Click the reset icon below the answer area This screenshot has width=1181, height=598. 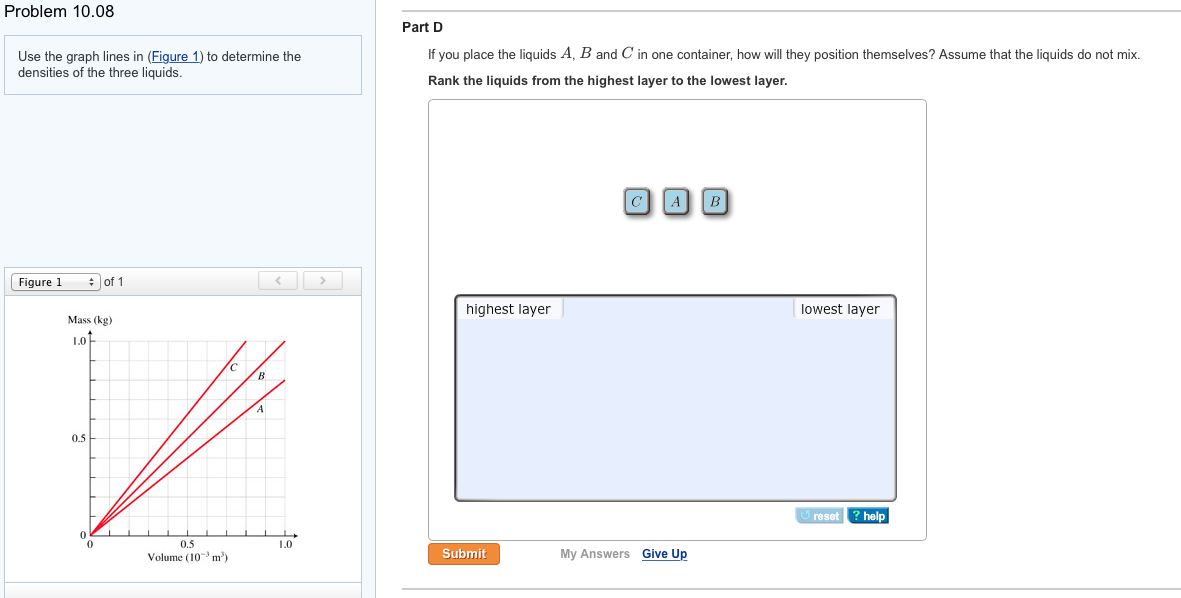(x=819, y=515)
